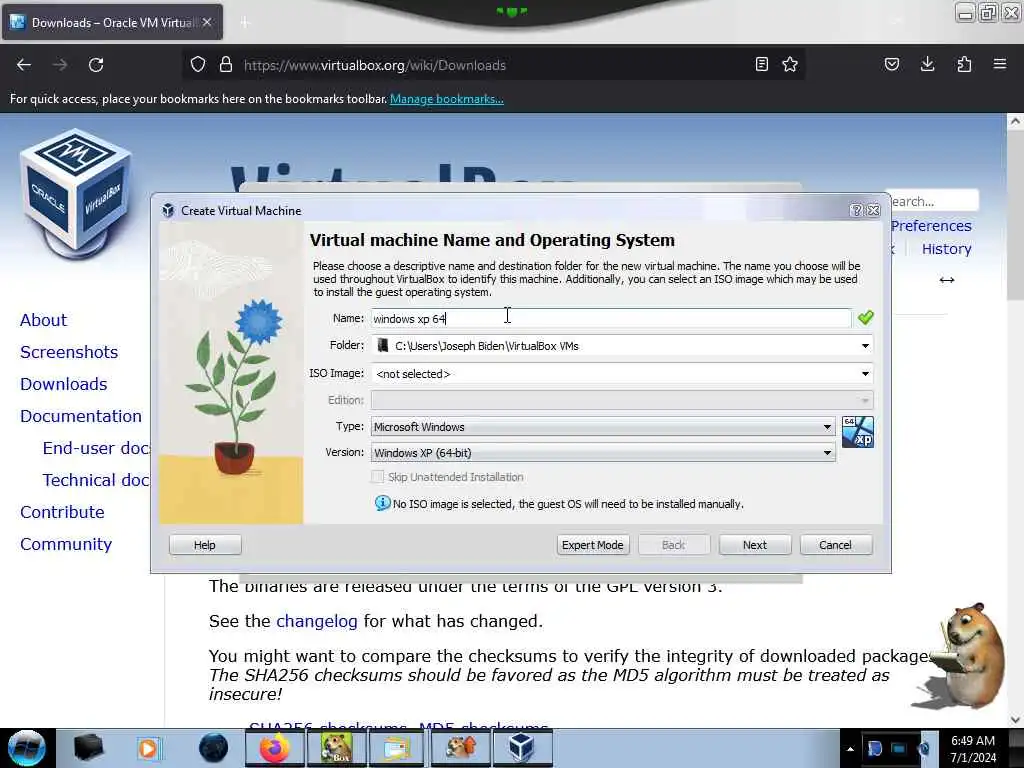Screen dimensions: 1024x768
Task: Click the Windows XP 64-bit OS icon
Action: point(858,432)
